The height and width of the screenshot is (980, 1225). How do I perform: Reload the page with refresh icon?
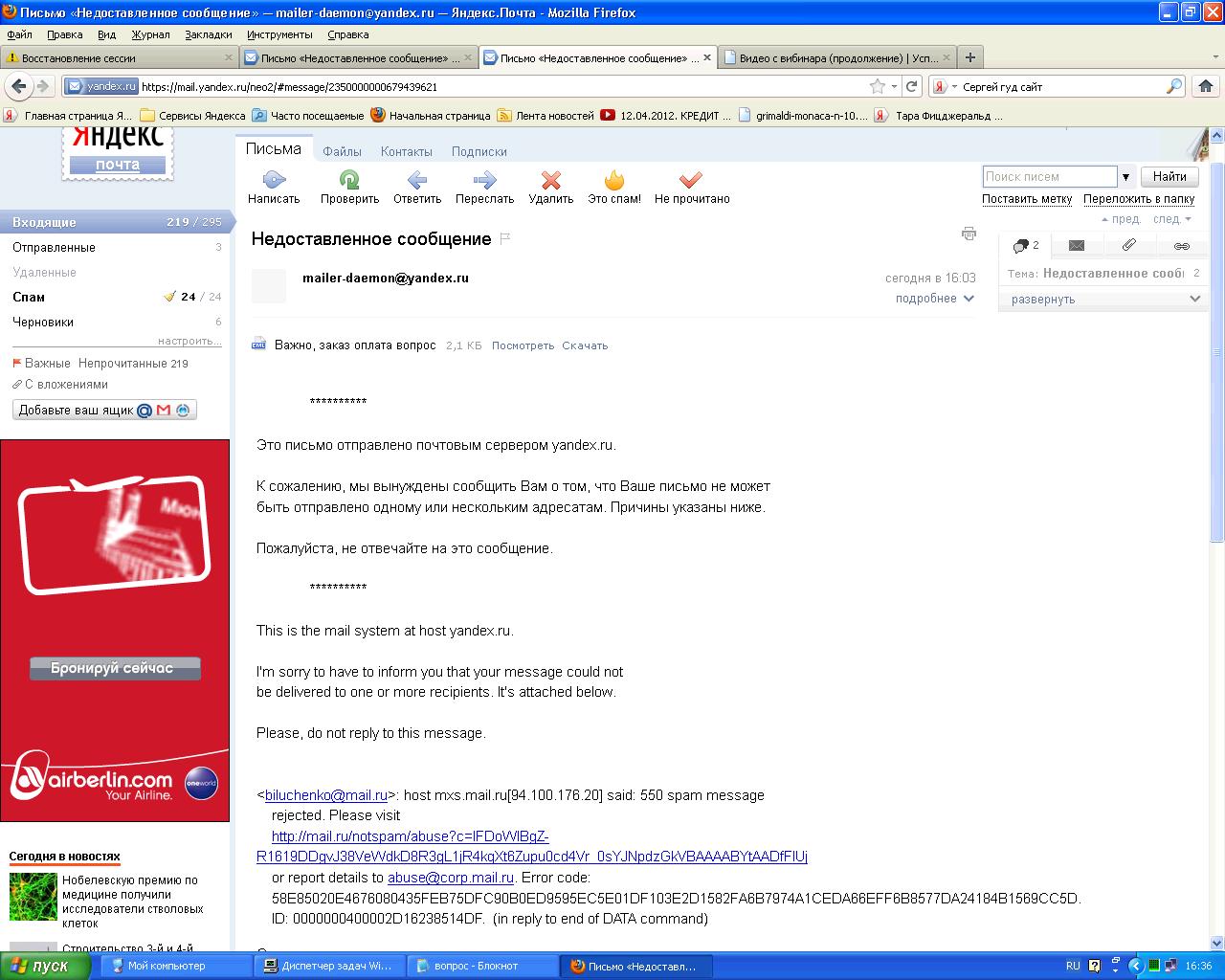pos(912,86)
